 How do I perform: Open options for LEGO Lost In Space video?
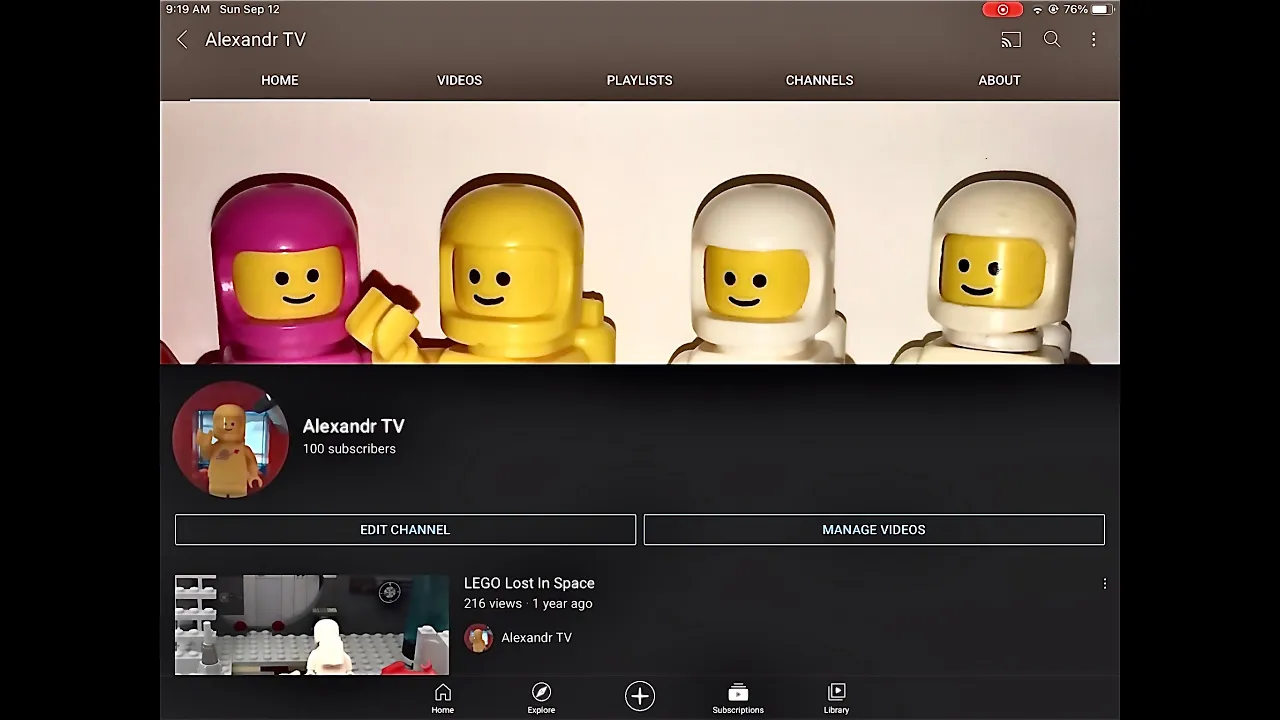1104,584
